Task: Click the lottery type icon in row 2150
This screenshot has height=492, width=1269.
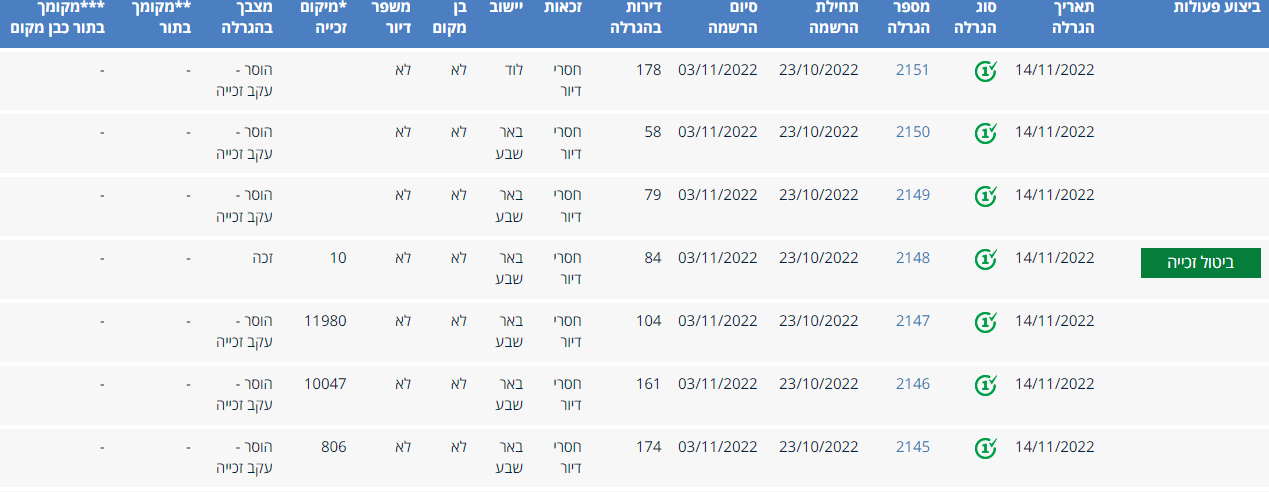Action: tap(986, 133)
